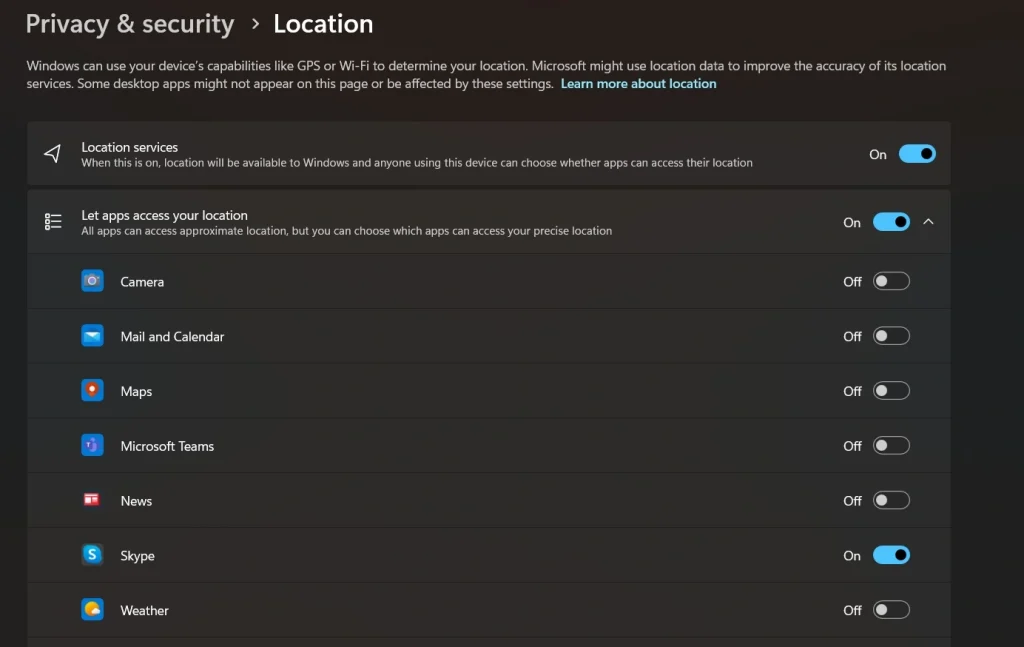Collapse the Let apps access your location section
Screen dimensions: 1024x647
pos(928,222)
